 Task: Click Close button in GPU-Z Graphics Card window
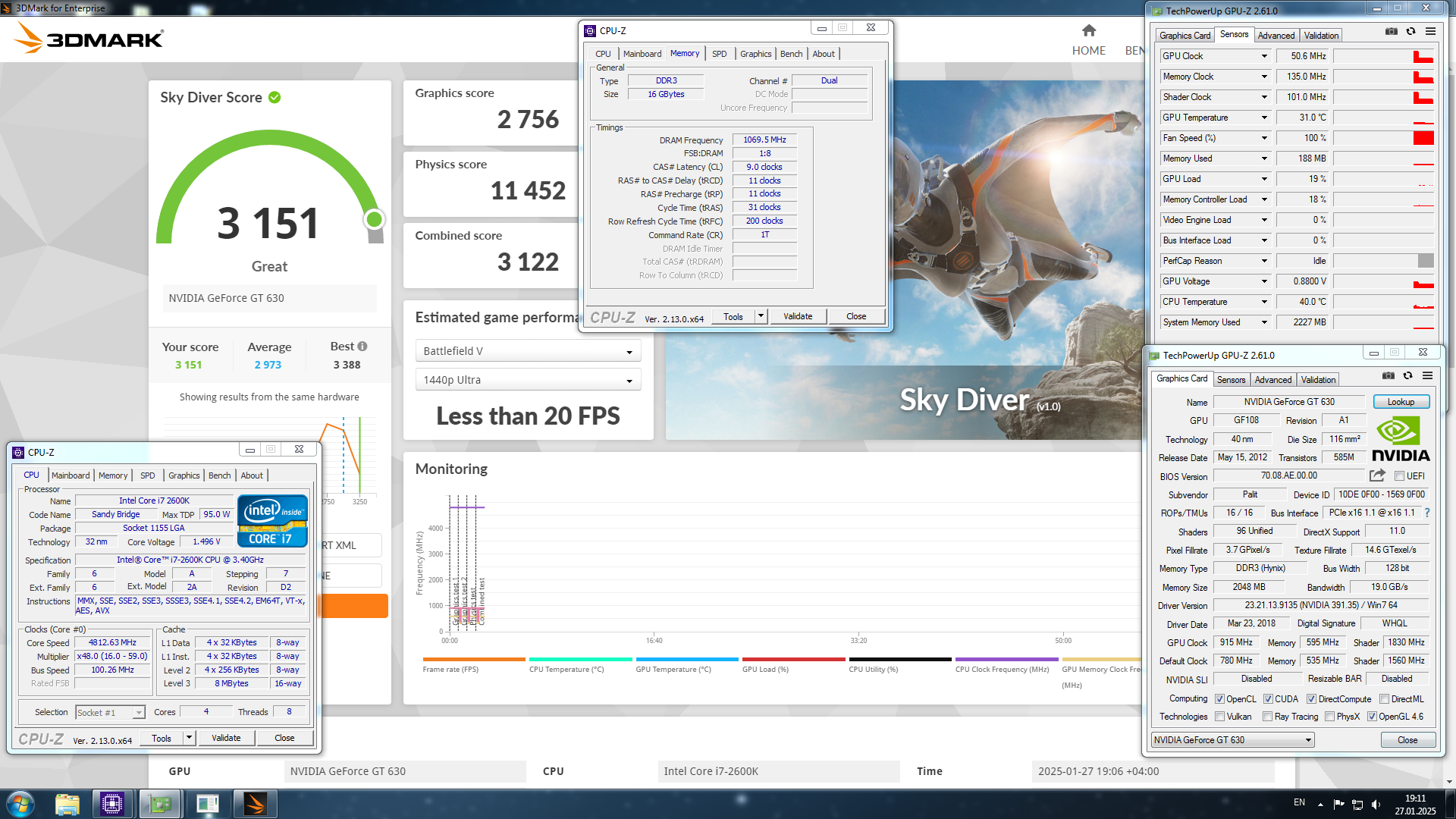pyautogui.click(x=1407, y=740)
